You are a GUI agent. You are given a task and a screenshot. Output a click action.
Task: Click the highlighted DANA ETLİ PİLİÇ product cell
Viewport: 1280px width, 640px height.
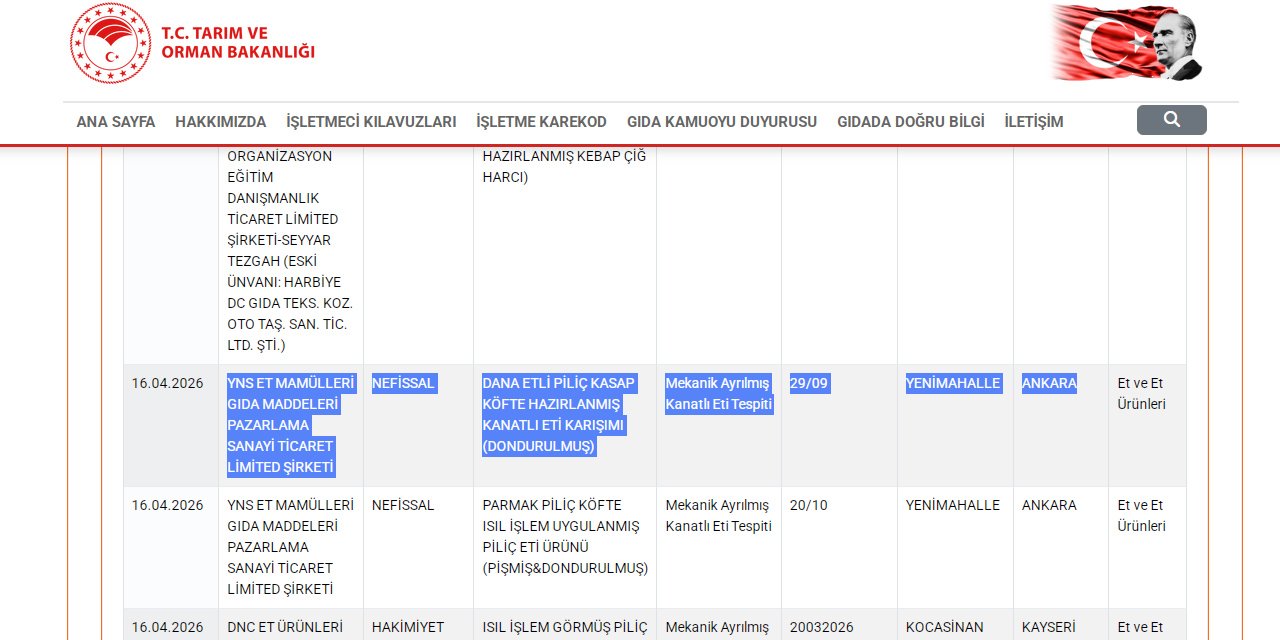(x=558, y=415)
